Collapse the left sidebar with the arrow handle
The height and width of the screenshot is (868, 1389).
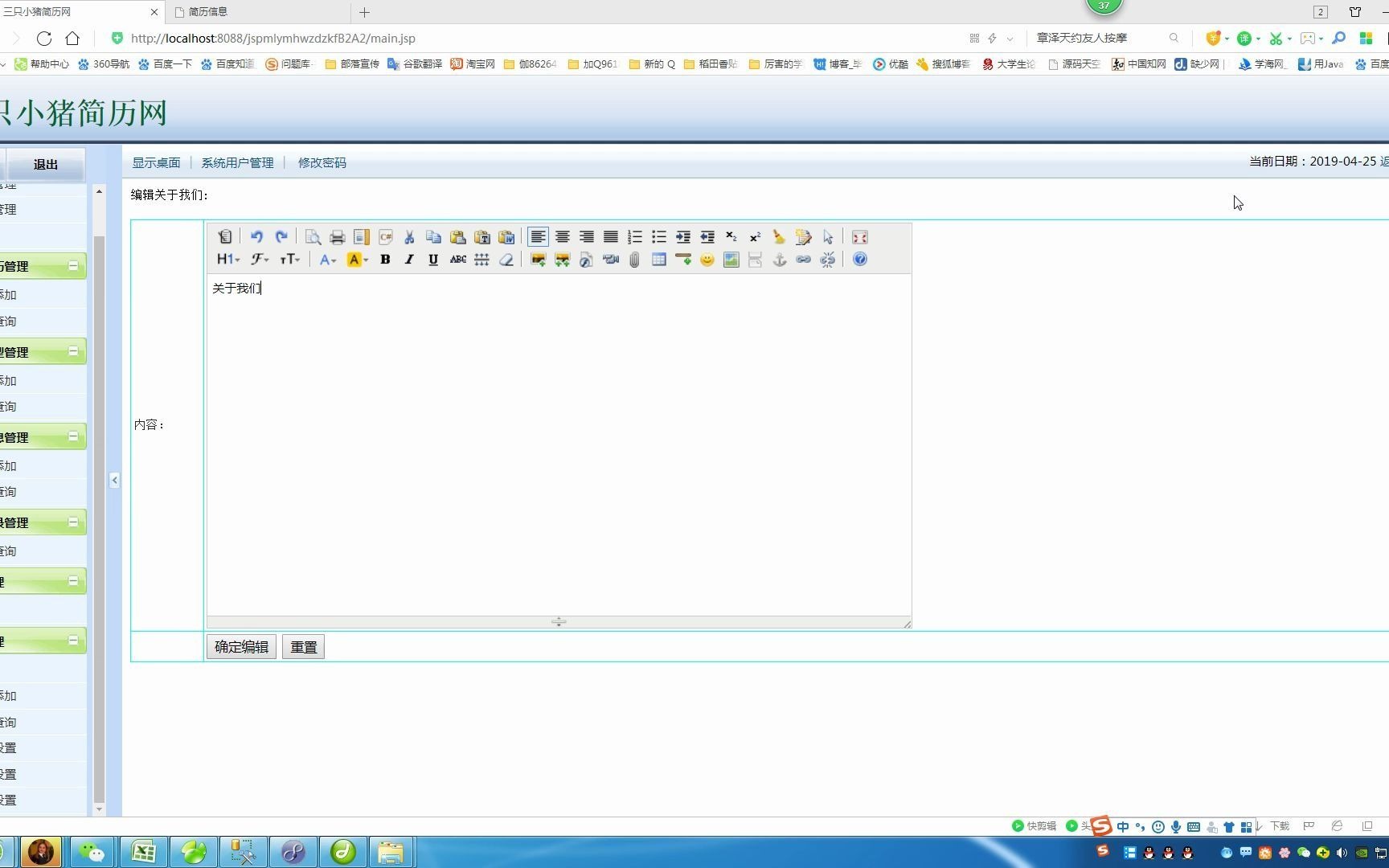(x=114, y=480)
